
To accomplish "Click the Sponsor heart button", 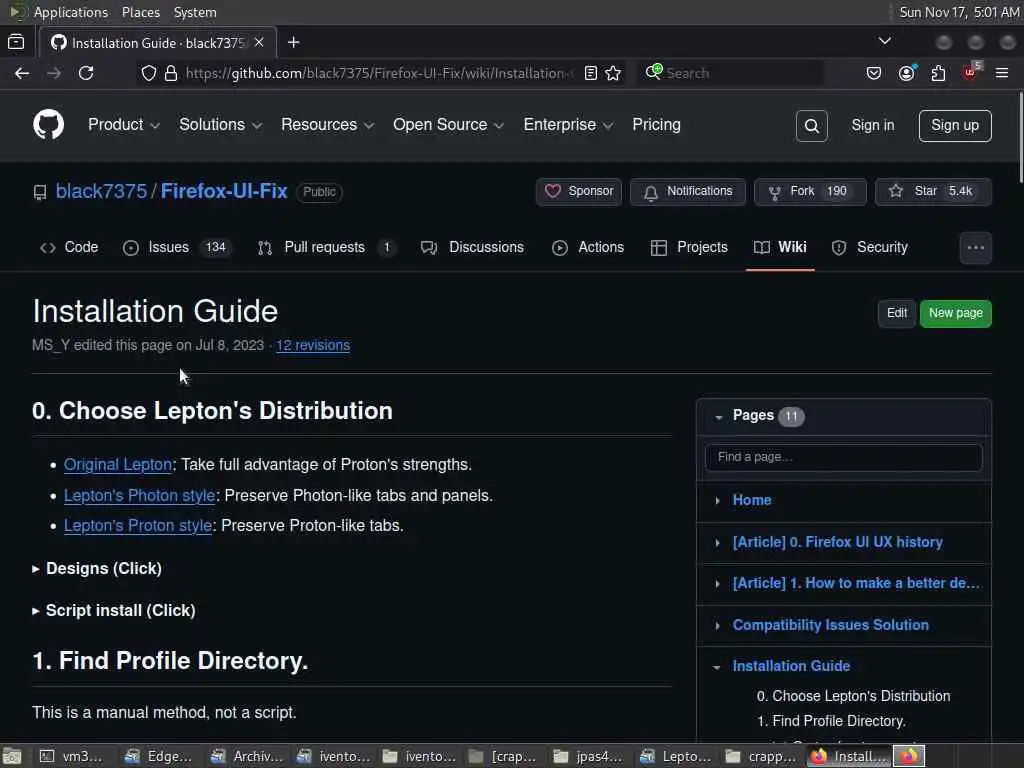I will pos(579,191).
